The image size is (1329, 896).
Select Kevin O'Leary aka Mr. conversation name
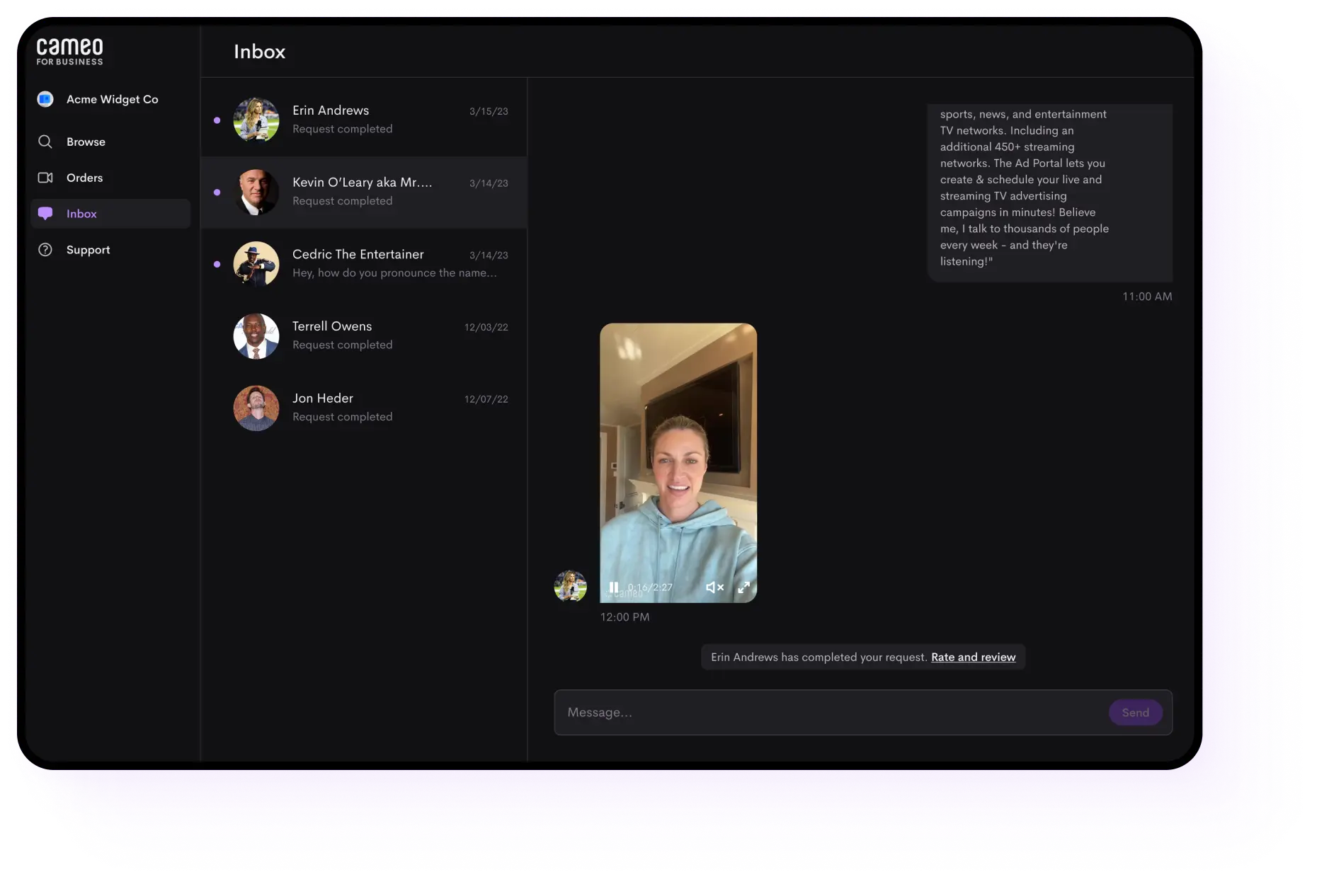pos(363,183)
